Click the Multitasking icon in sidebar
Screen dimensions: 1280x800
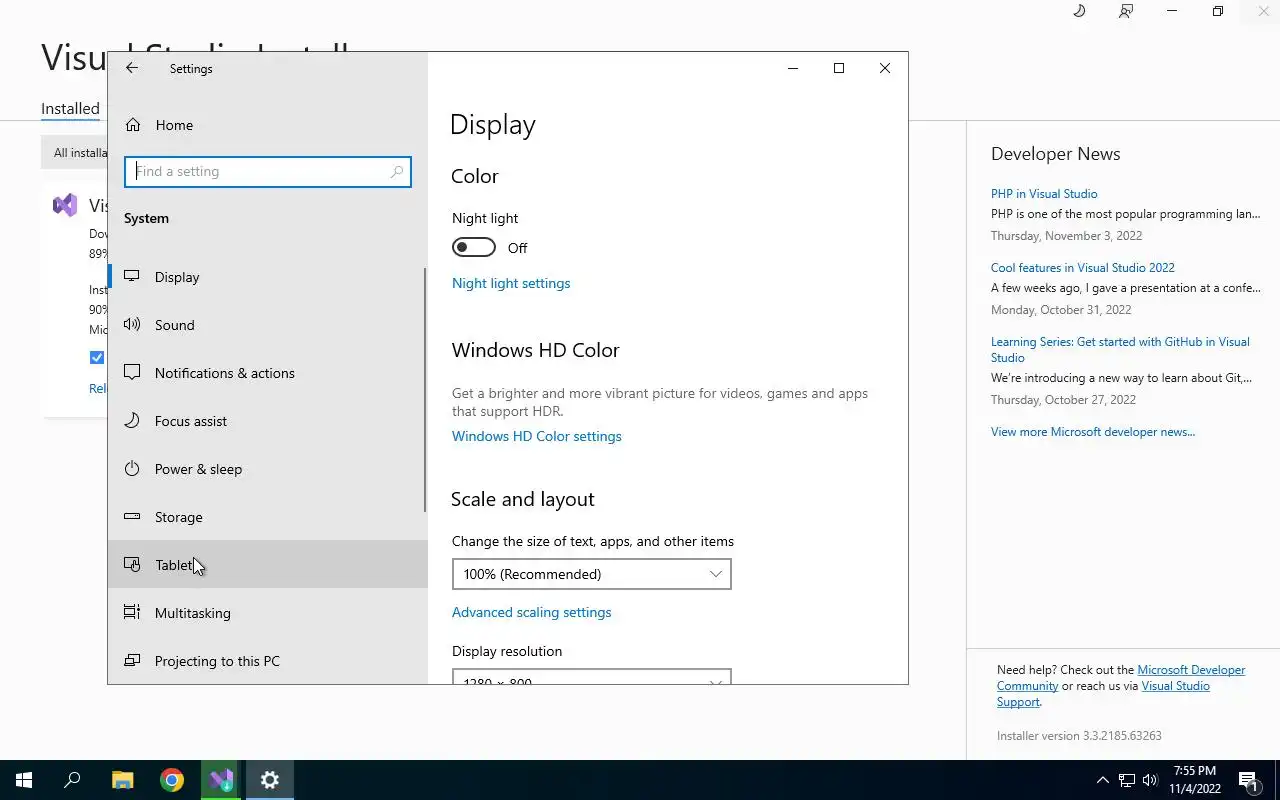coord(132,612)
